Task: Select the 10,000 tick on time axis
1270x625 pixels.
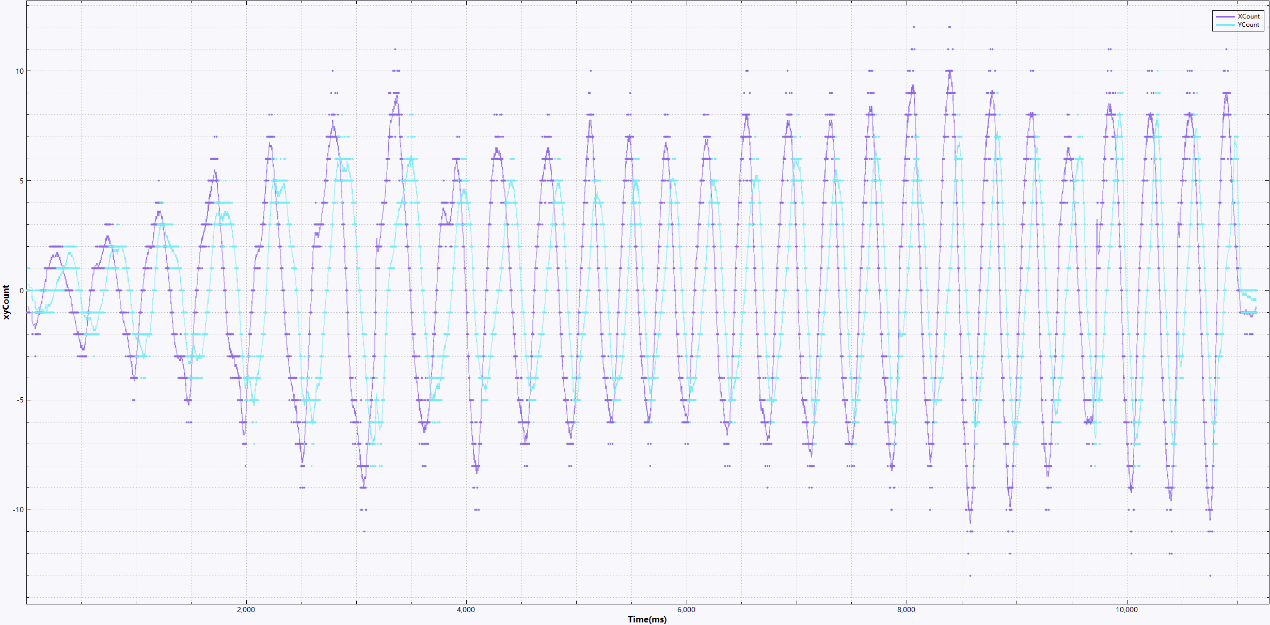Action: tap(1126, 609)
